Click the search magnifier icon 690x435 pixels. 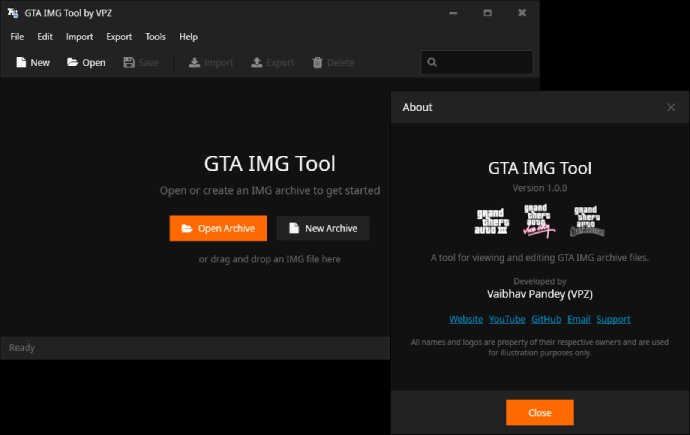click(x=433, y=62)
